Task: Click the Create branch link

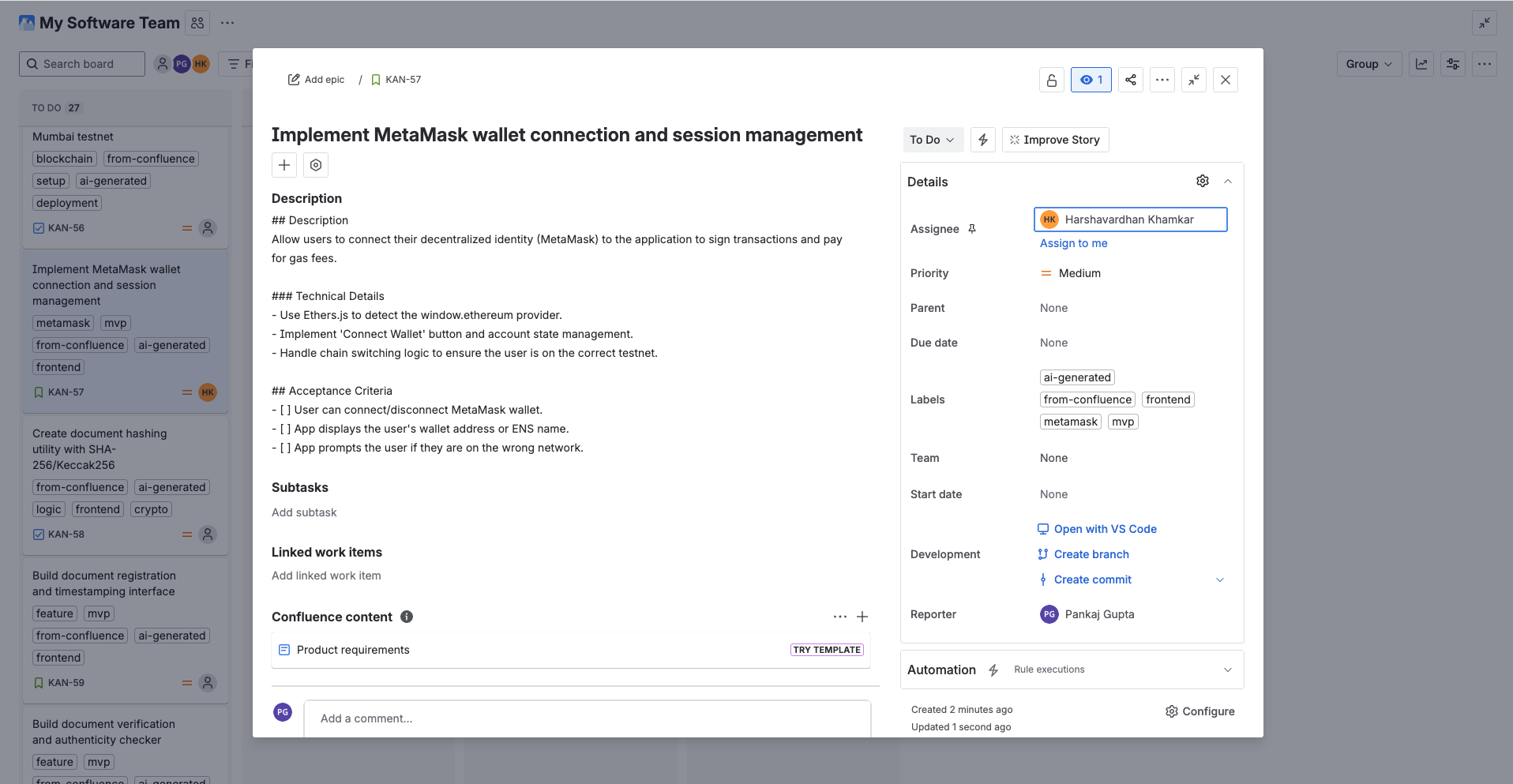Action: pyautogui.click(x=1083, y=554)
